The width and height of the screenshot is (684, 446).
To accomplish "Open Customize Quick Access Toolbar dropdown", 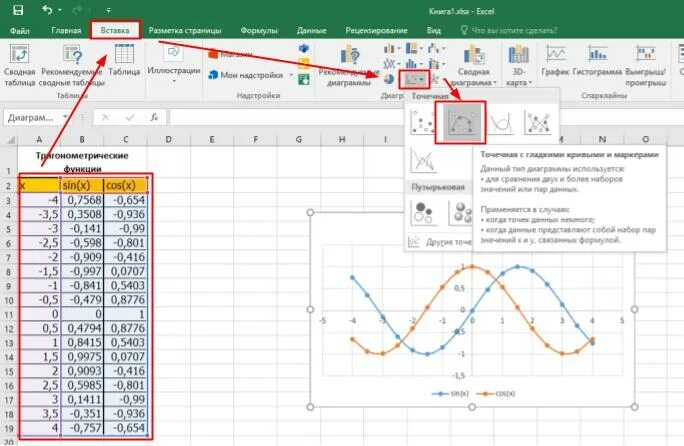I will coord(108,10).
